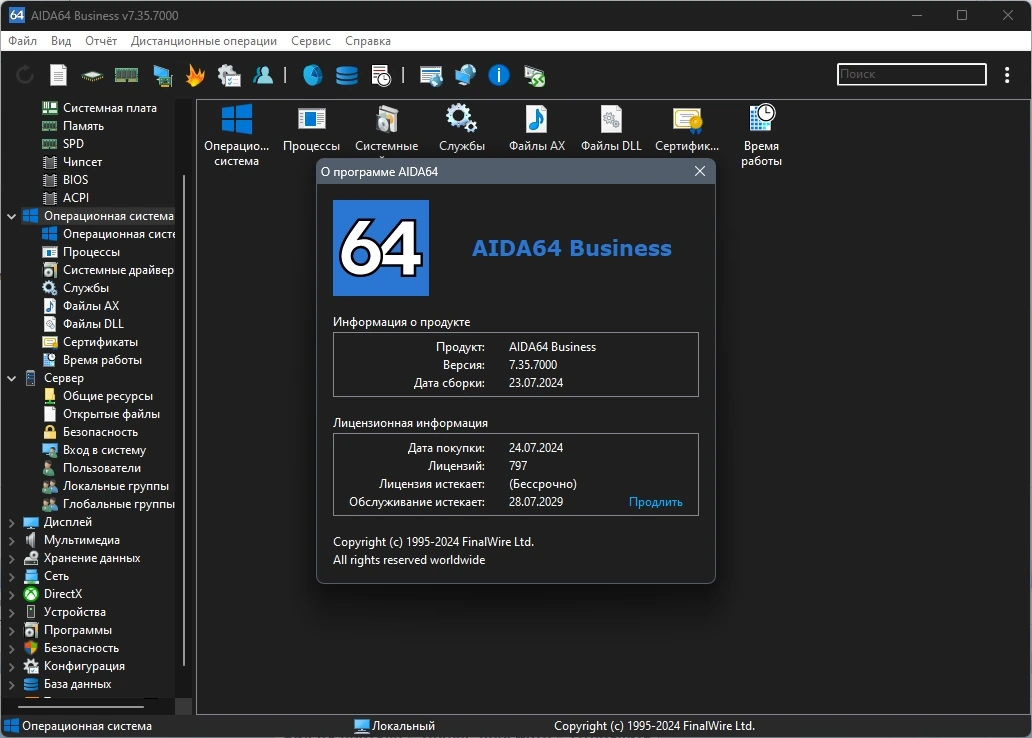The width and height of the screenshot is (1032, 738).
Task: Select Чипсет in the tree
Action: click(72, 162)
